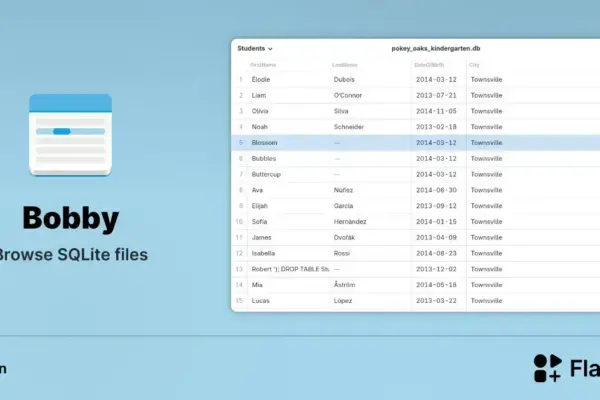Select the cell 'James'
This screenshot has width=600, height=400.
click(261, 237)
